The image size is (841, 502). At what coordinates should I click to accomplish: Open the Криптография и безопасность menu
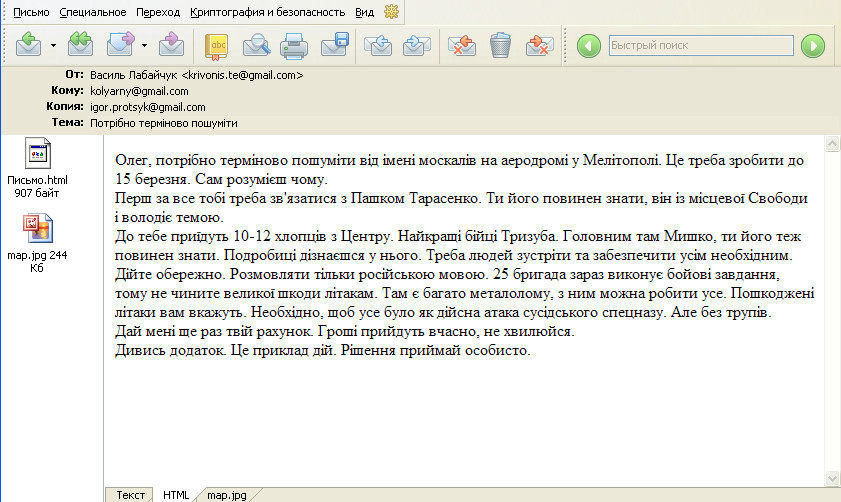(268, 12)
